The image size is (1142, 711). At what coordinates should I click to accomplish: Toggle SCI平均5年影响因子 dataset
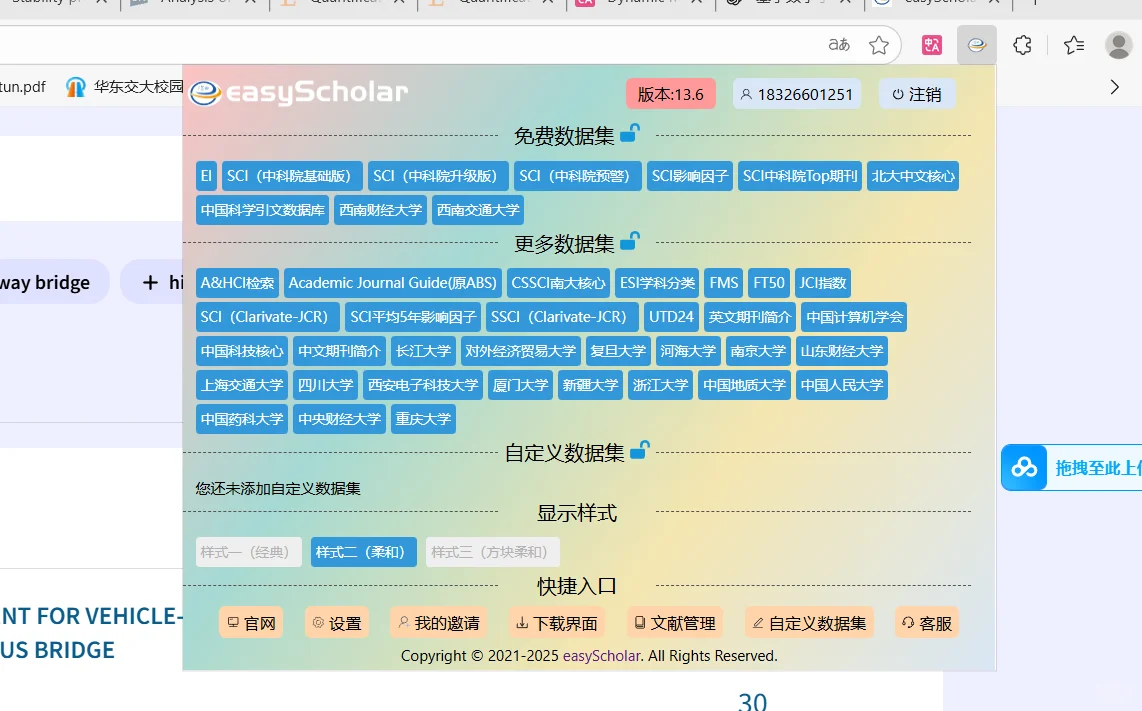pos(413,317)
